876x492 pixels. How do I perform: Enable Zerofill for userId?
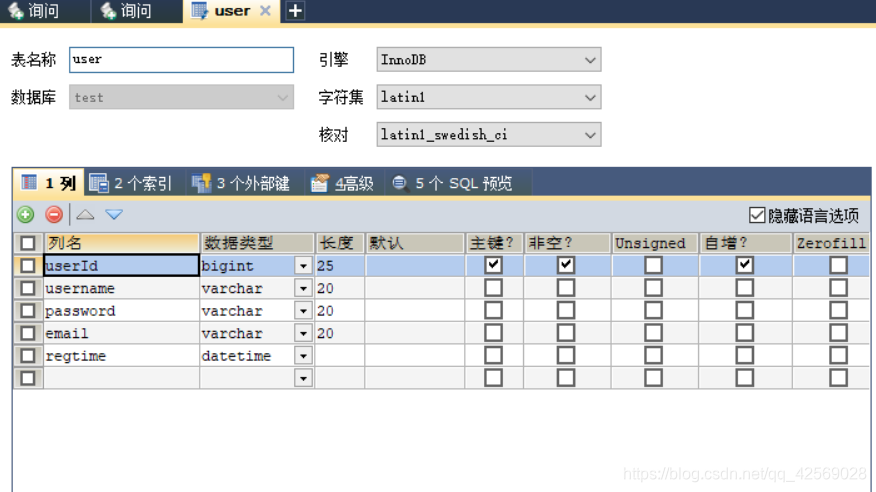click(839, 265)
